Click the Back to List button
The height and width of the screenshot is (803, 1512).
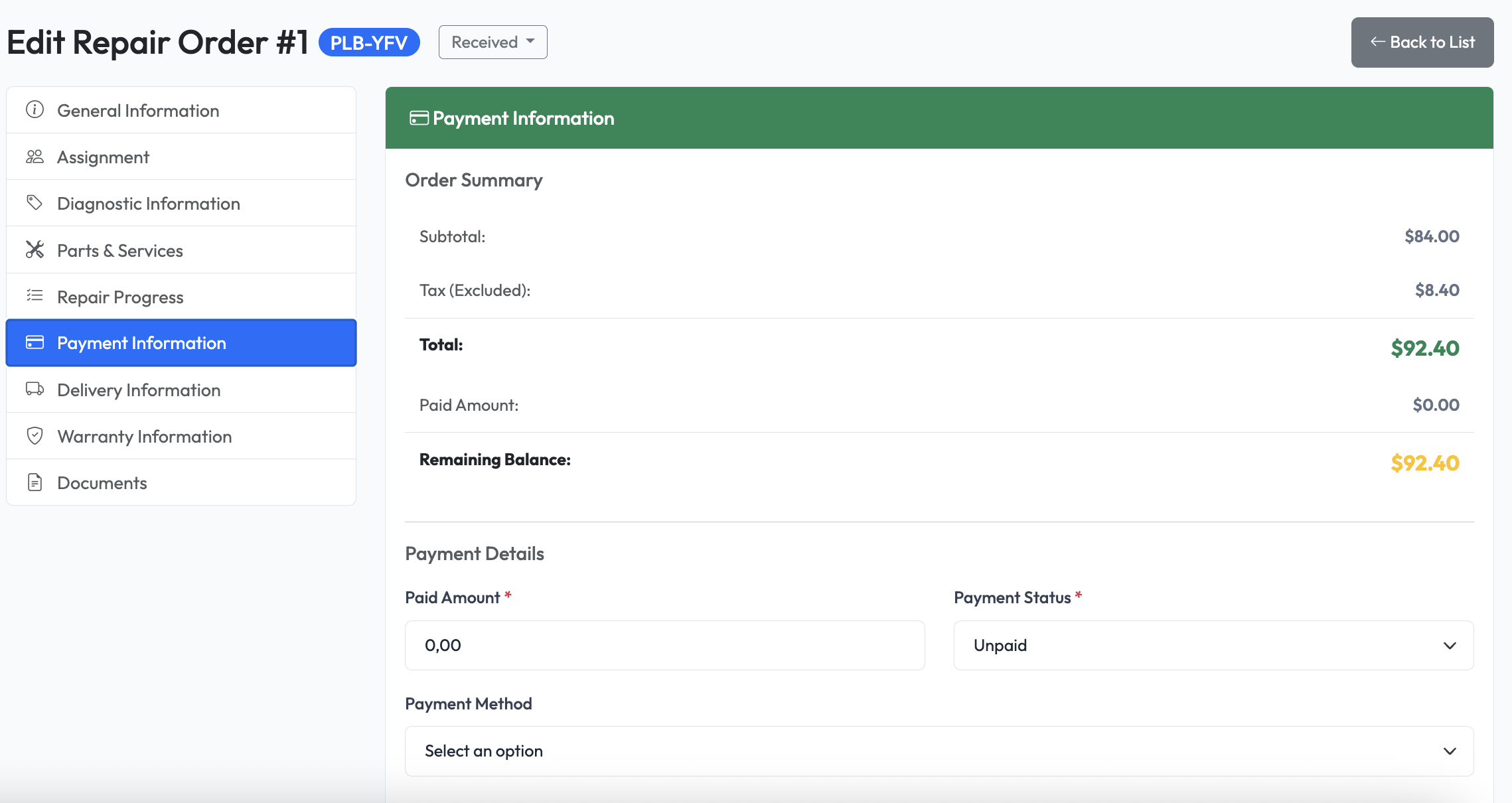coord(1422,42)
